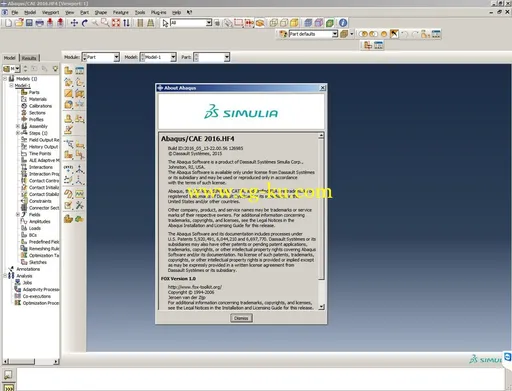This screenshot has height=391, width=512.
Task: Collapse the Model-1 tree node
Action: click(11, 86)
